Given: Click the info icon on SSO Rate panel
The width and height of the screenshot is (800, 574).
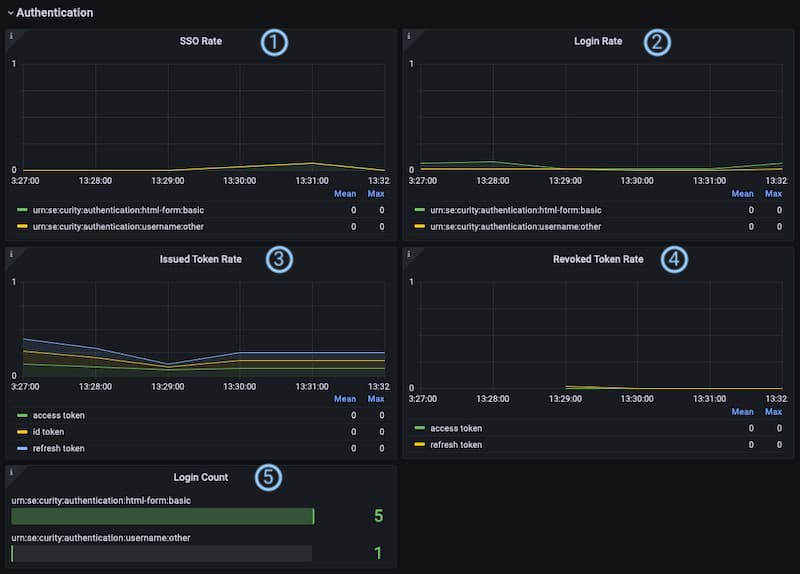Looking at the screenshot, I should point(11,36).
